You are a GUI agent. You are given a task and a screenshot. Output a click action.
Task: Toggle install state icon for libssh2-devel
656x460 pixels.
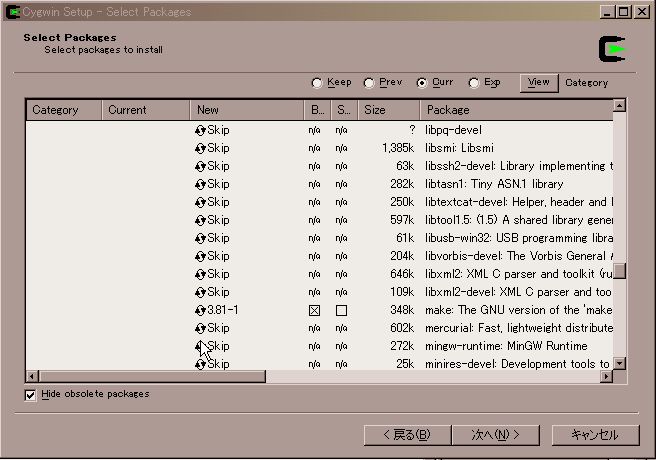[200, 166]
